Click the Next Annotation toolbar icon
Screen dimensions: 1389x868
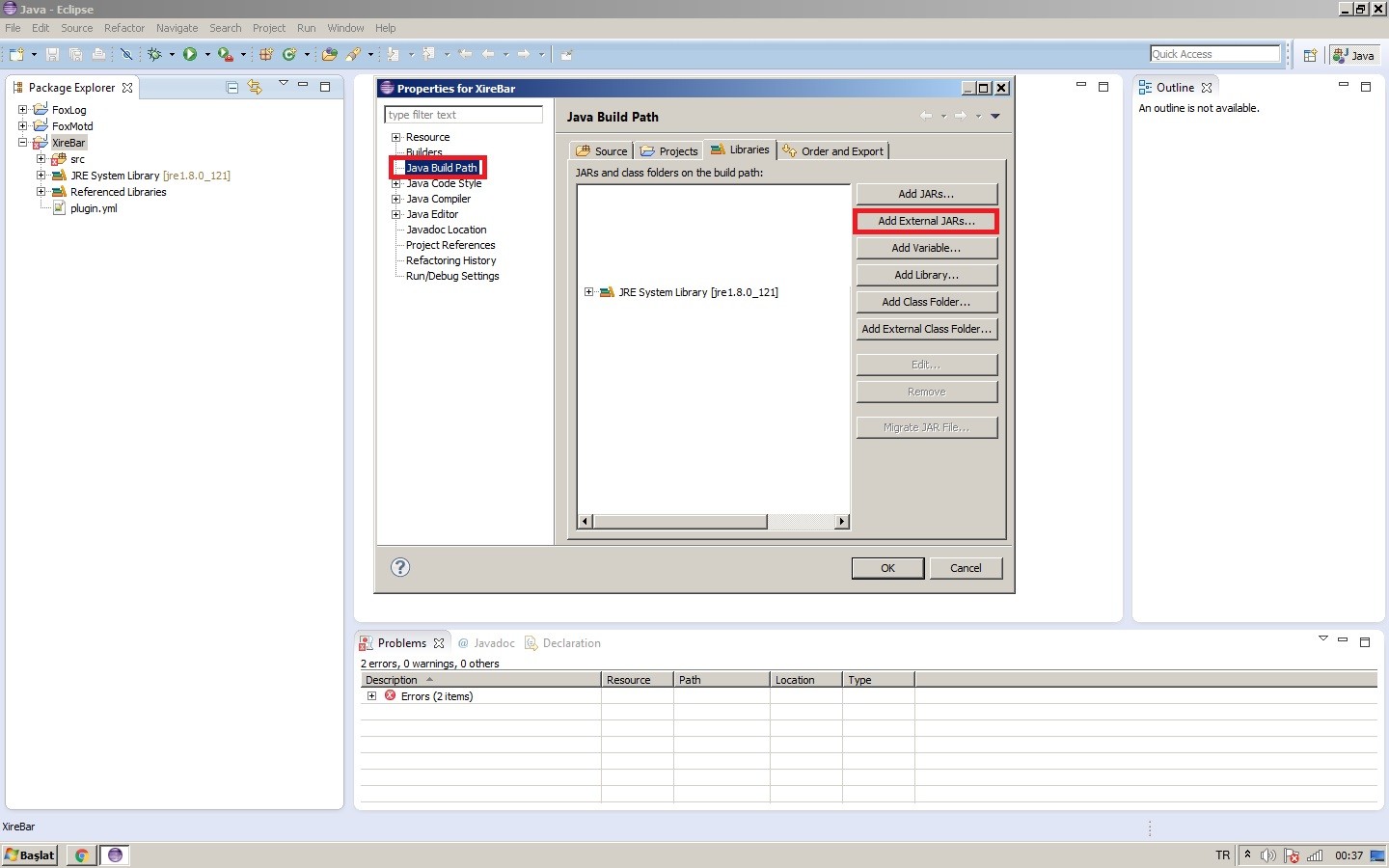coord(394,54)
